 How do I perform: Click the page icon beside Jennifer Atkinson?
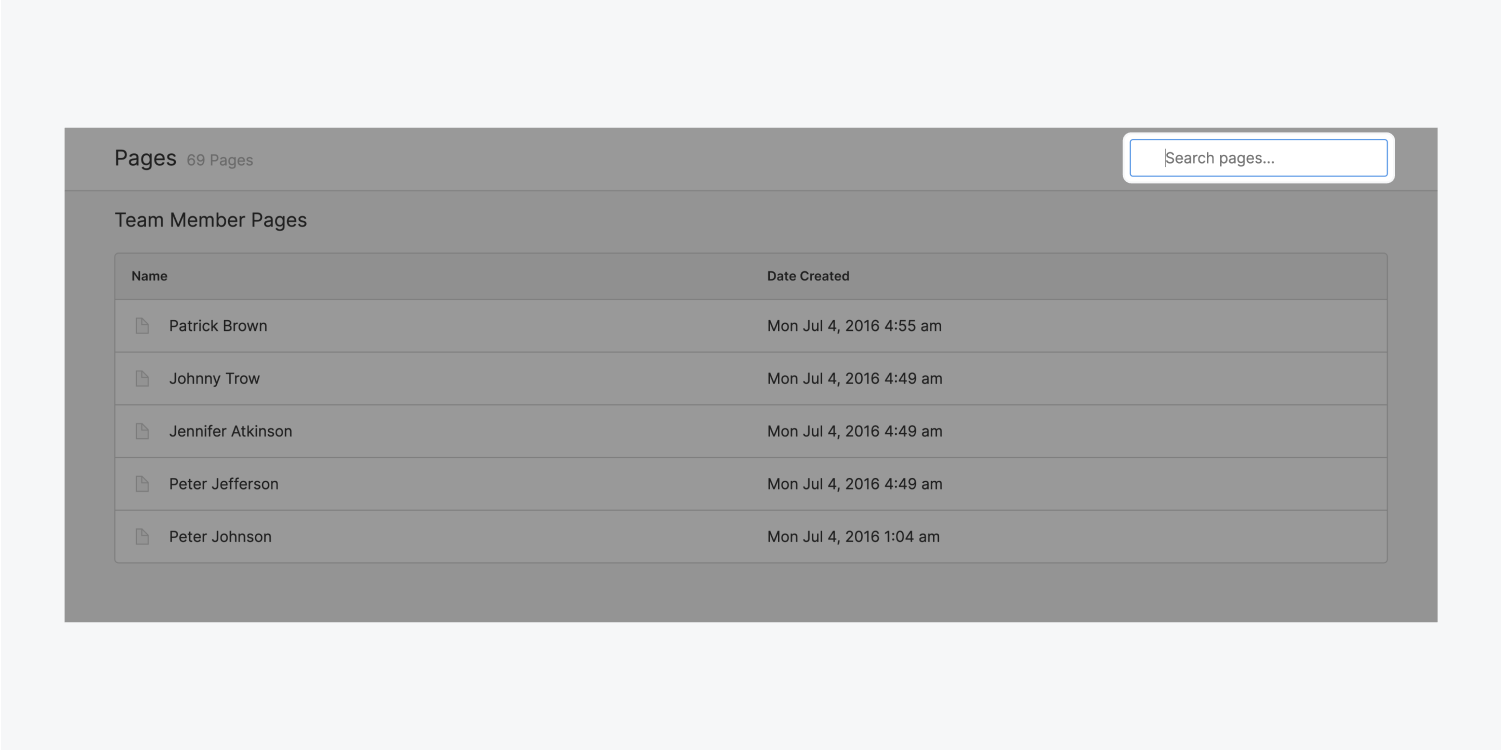coord(141,431)
